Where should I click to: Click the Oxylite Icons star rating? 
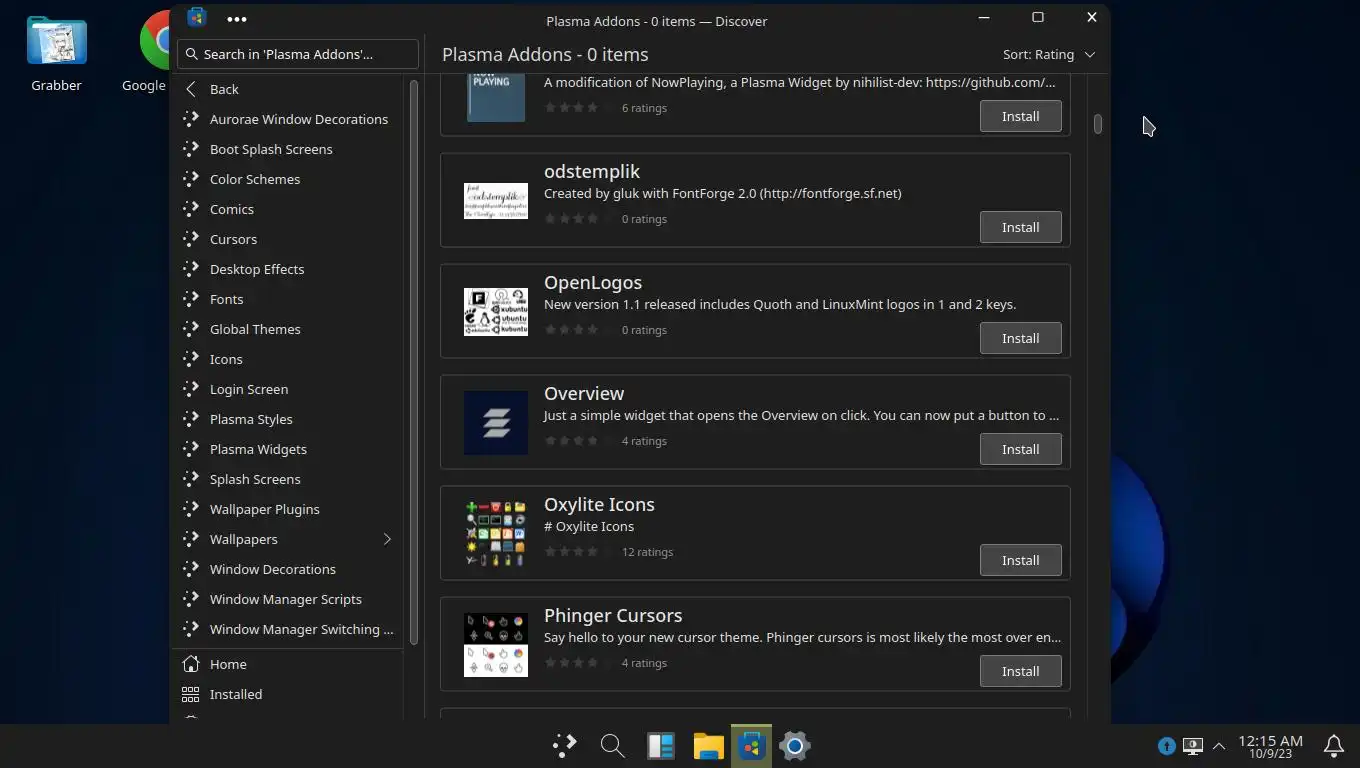pos(578,552)
